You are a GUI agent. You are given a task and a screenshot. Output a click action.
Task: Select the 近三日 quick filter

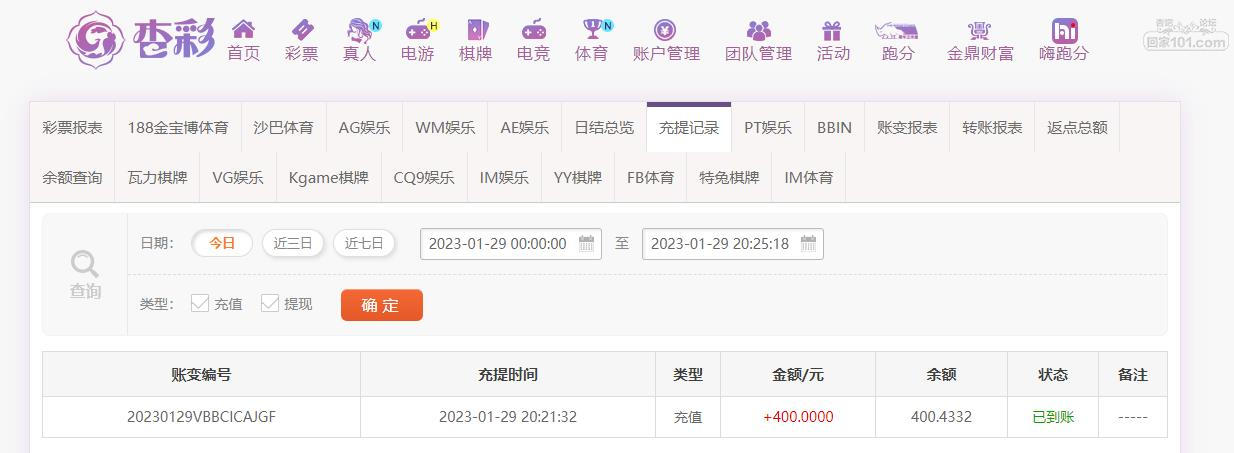point(293,243)
